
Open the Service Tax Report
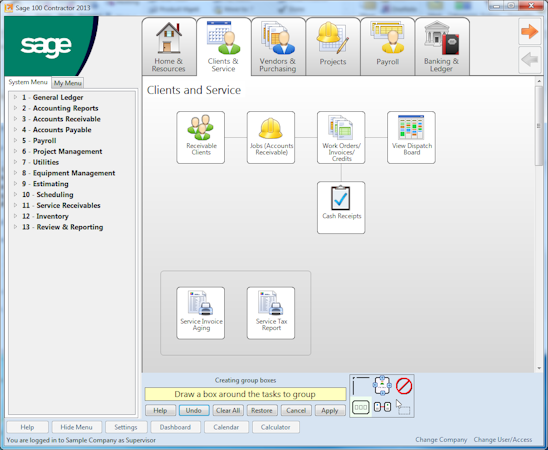coord(271,313)
